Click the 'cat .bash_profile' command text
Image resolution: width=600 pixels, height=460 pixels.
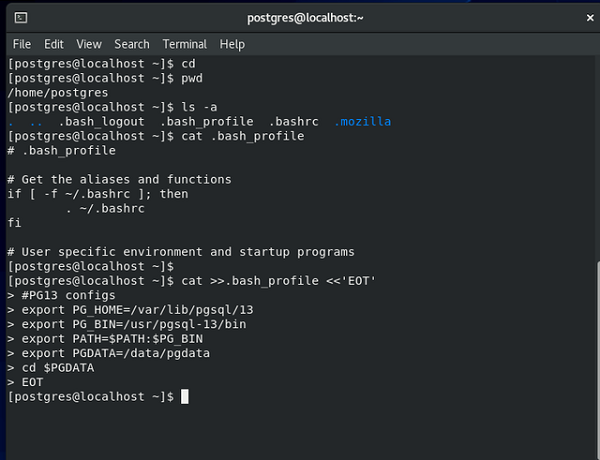pyautogui.click(x=243, y=136)
